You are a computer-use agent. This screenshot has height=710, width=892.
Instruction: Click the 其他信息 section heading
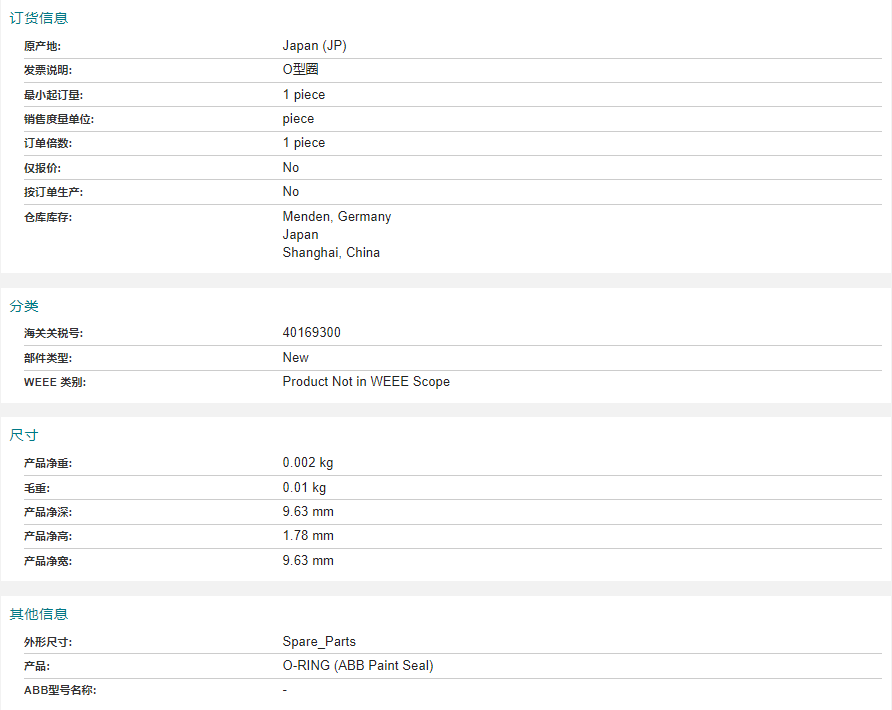click(39, 614)
